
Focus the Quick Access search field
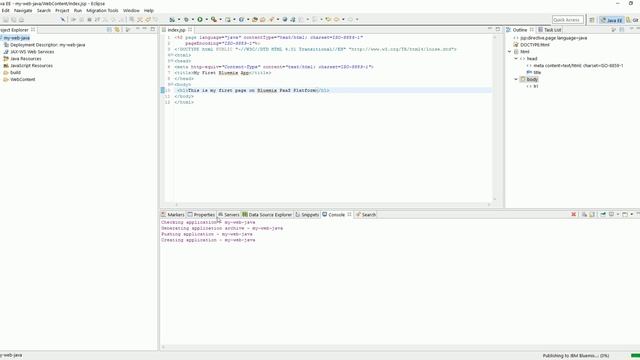pos(567,20)
